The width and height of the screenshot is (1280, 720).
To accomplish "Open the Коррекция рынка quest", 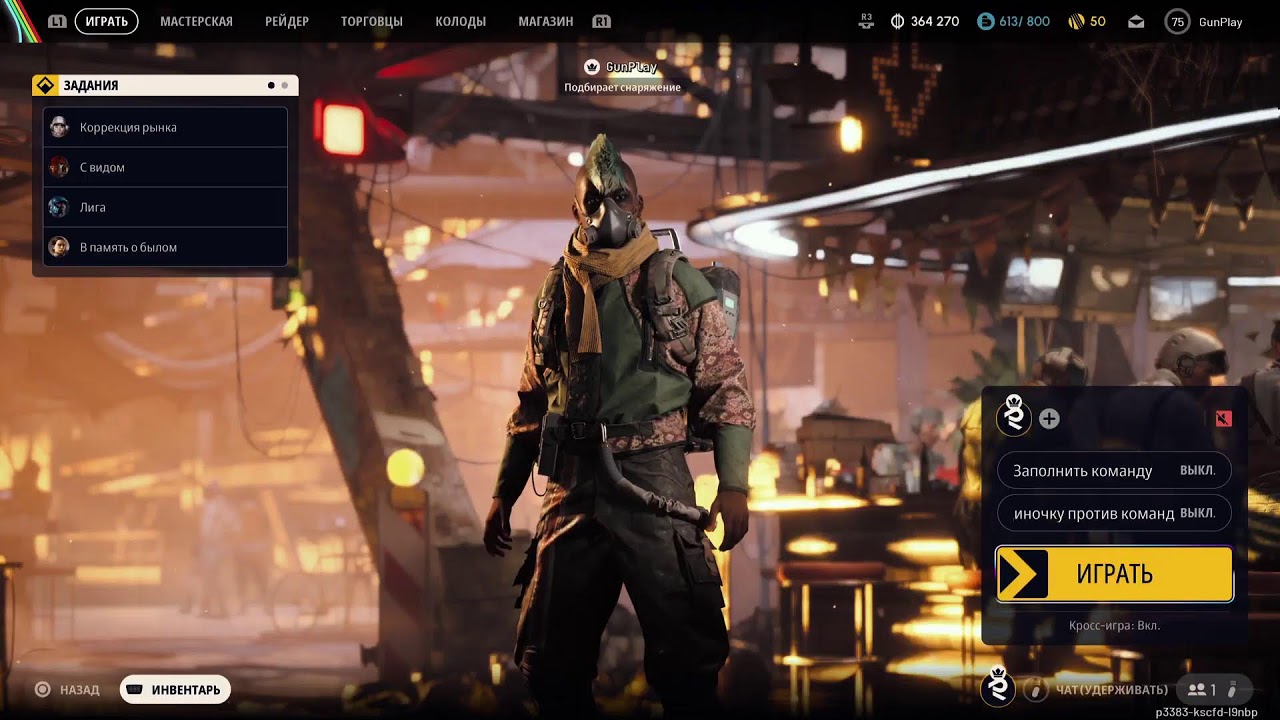I will (x=166, y=127).
